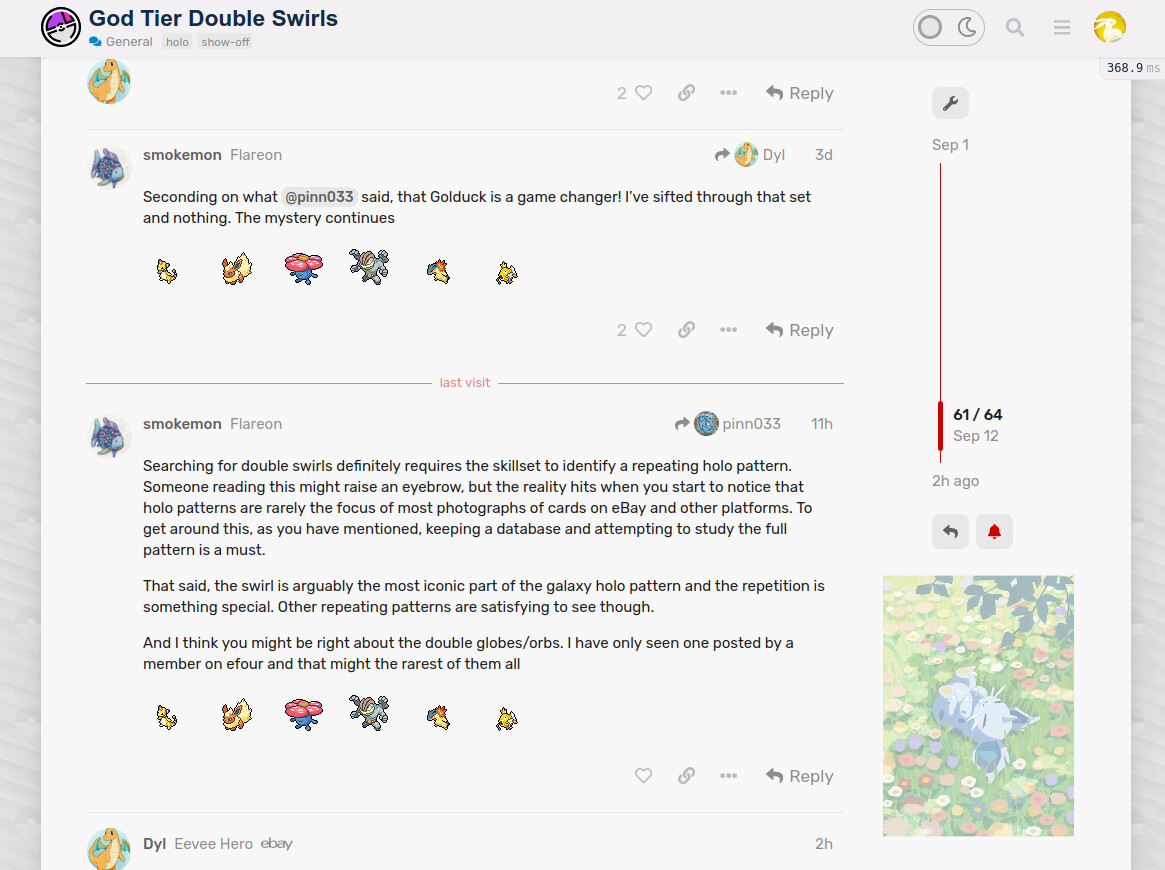Click timeline reply arrow button
Viewport: 1165px width, 870px height.
pyautogui.click(x=950, y=532)
